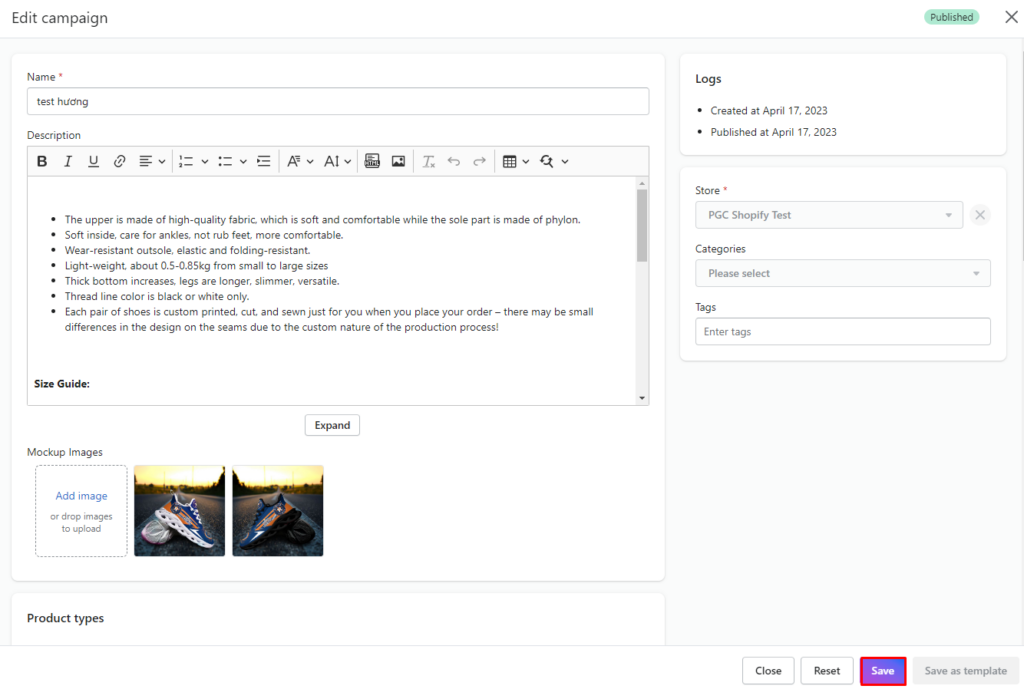Open the table dropdown arrow

coord(526,161)
